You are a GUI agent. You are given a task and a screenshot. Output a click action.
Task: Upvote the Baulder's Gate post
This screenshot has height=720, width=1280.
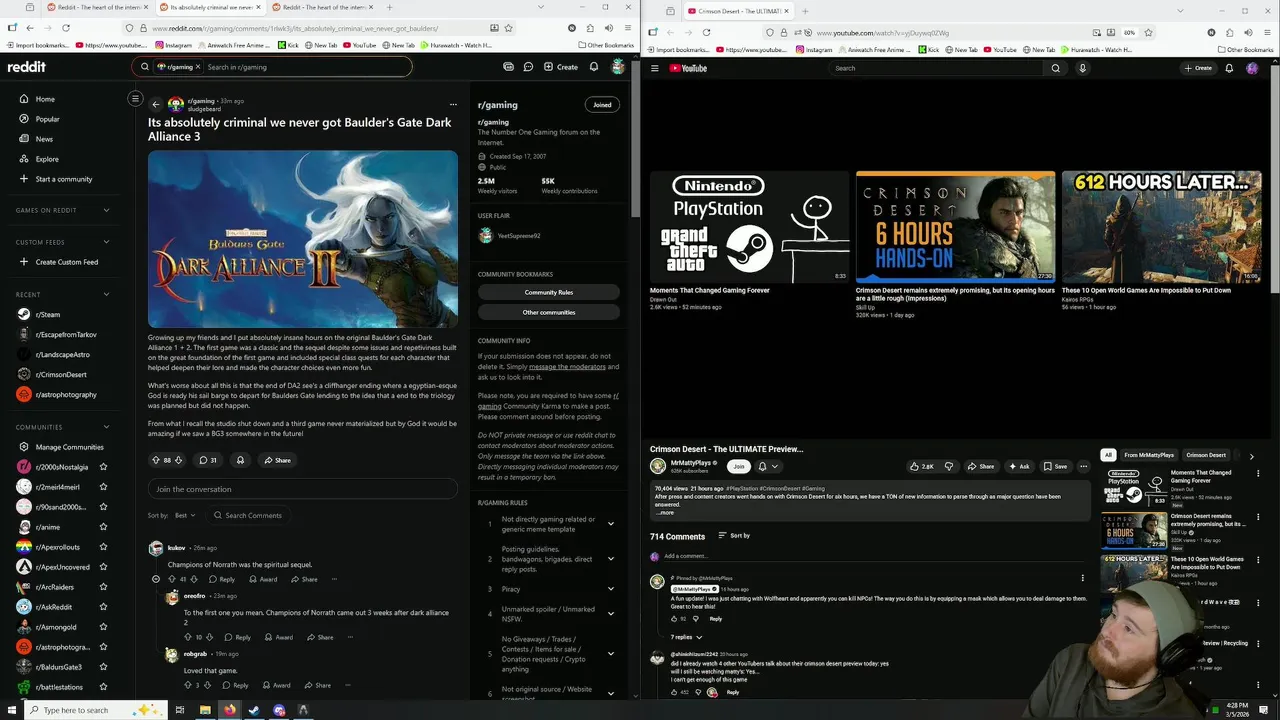tap(155, 460)
